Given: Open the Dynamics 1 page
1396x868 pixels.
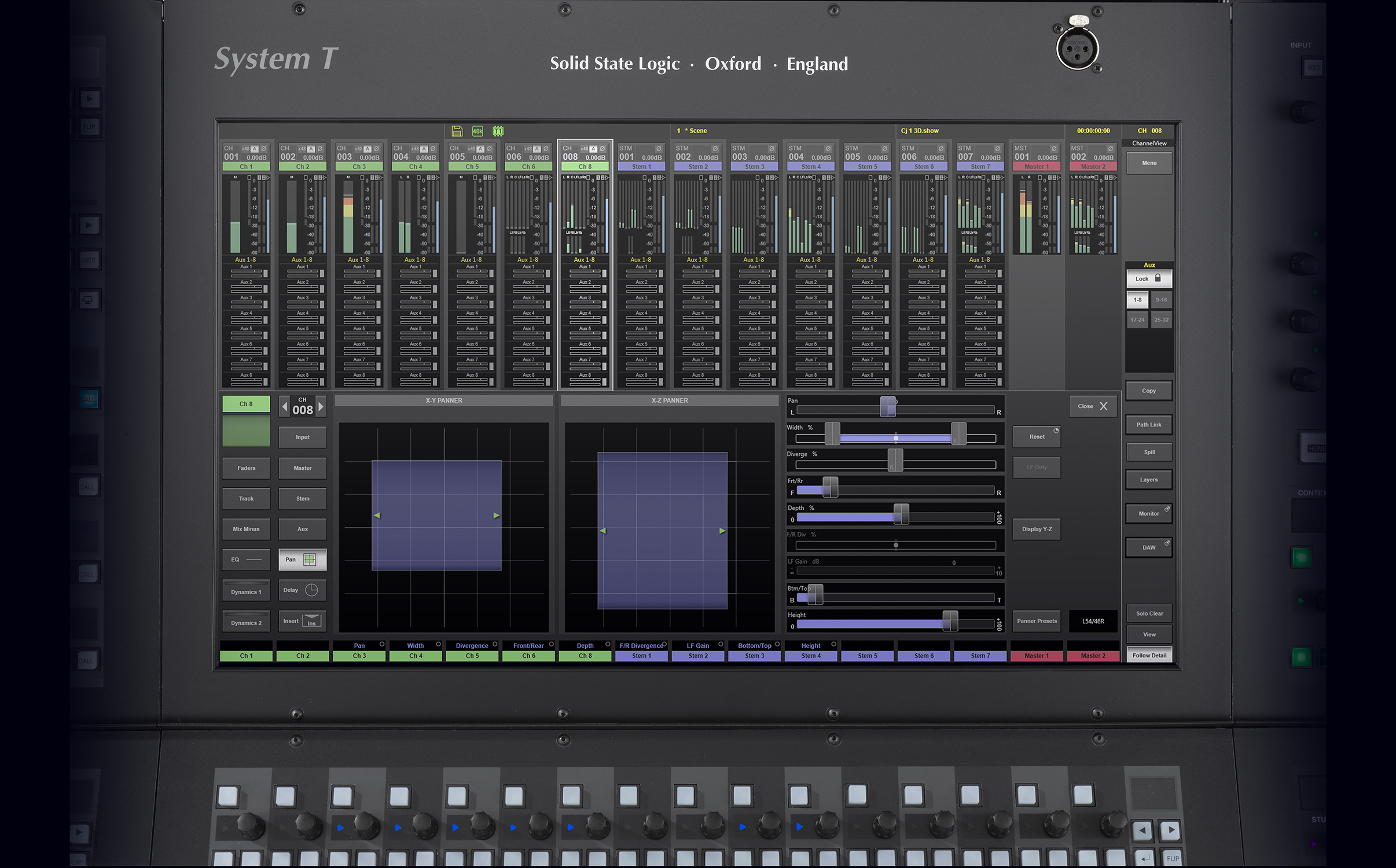Looking at the screenshot, I should click(x=246, y=591).
